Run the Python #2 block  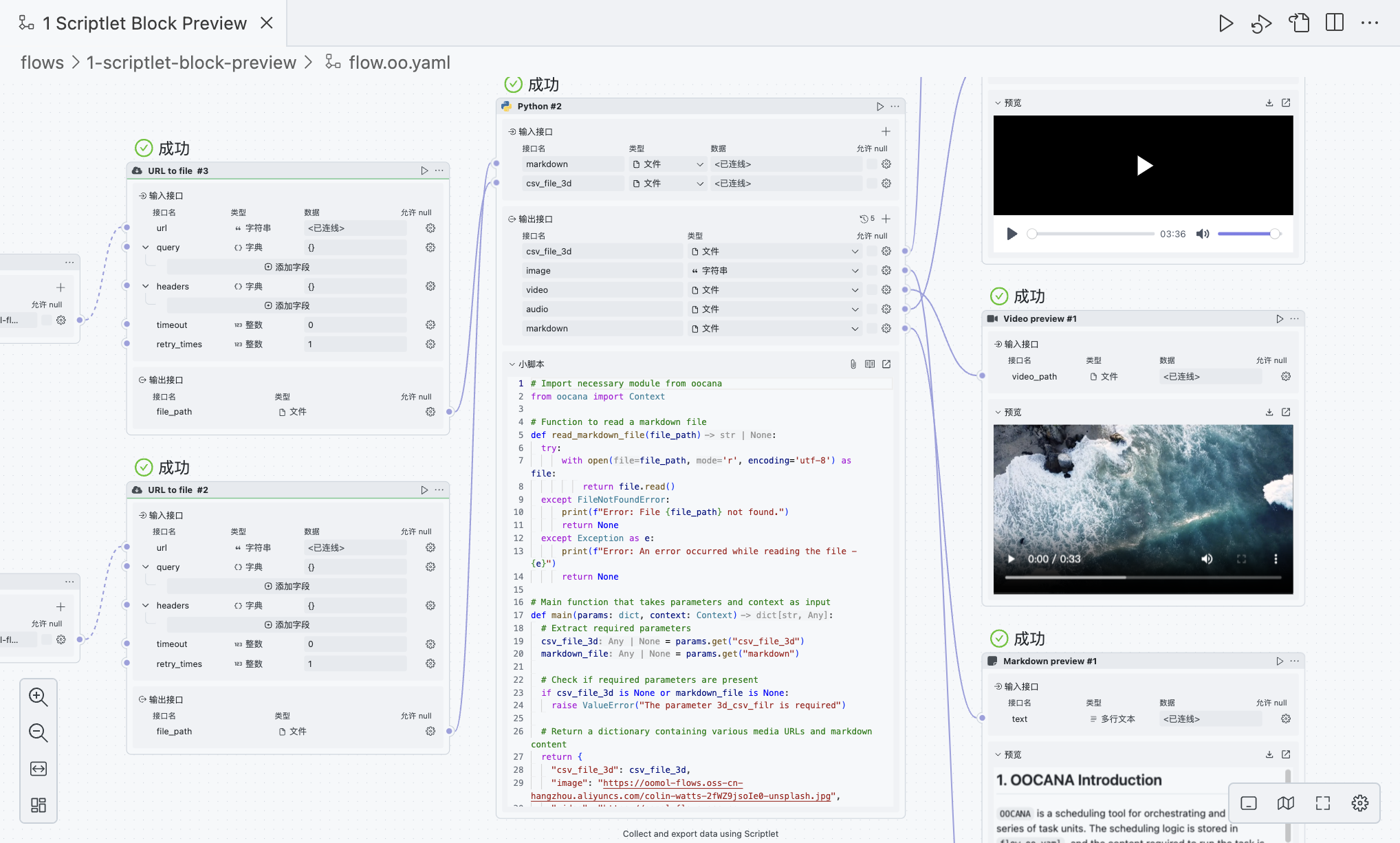879,107
